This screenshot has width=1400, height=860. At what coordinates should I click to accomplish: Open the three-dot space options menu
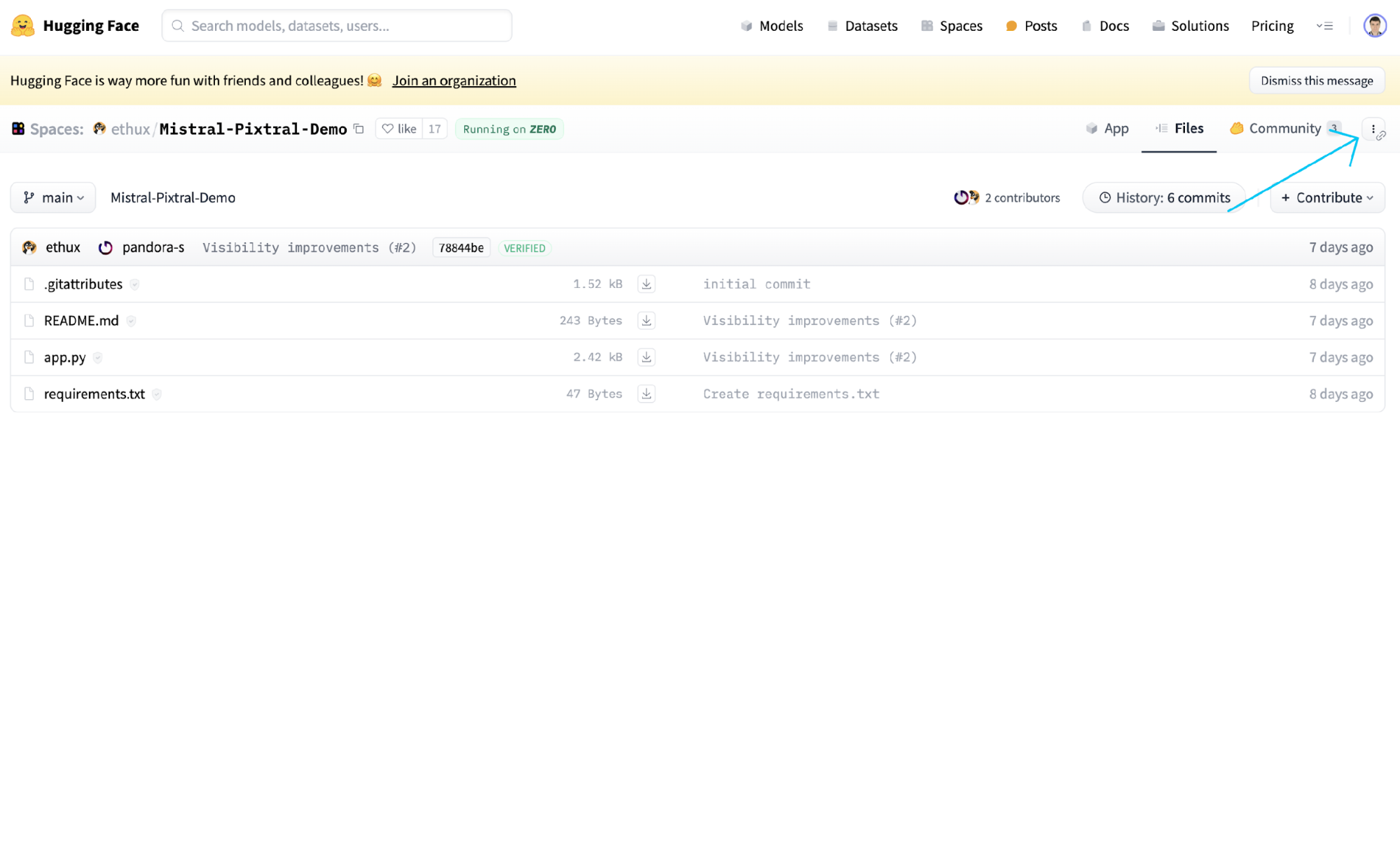point(1373,129)
